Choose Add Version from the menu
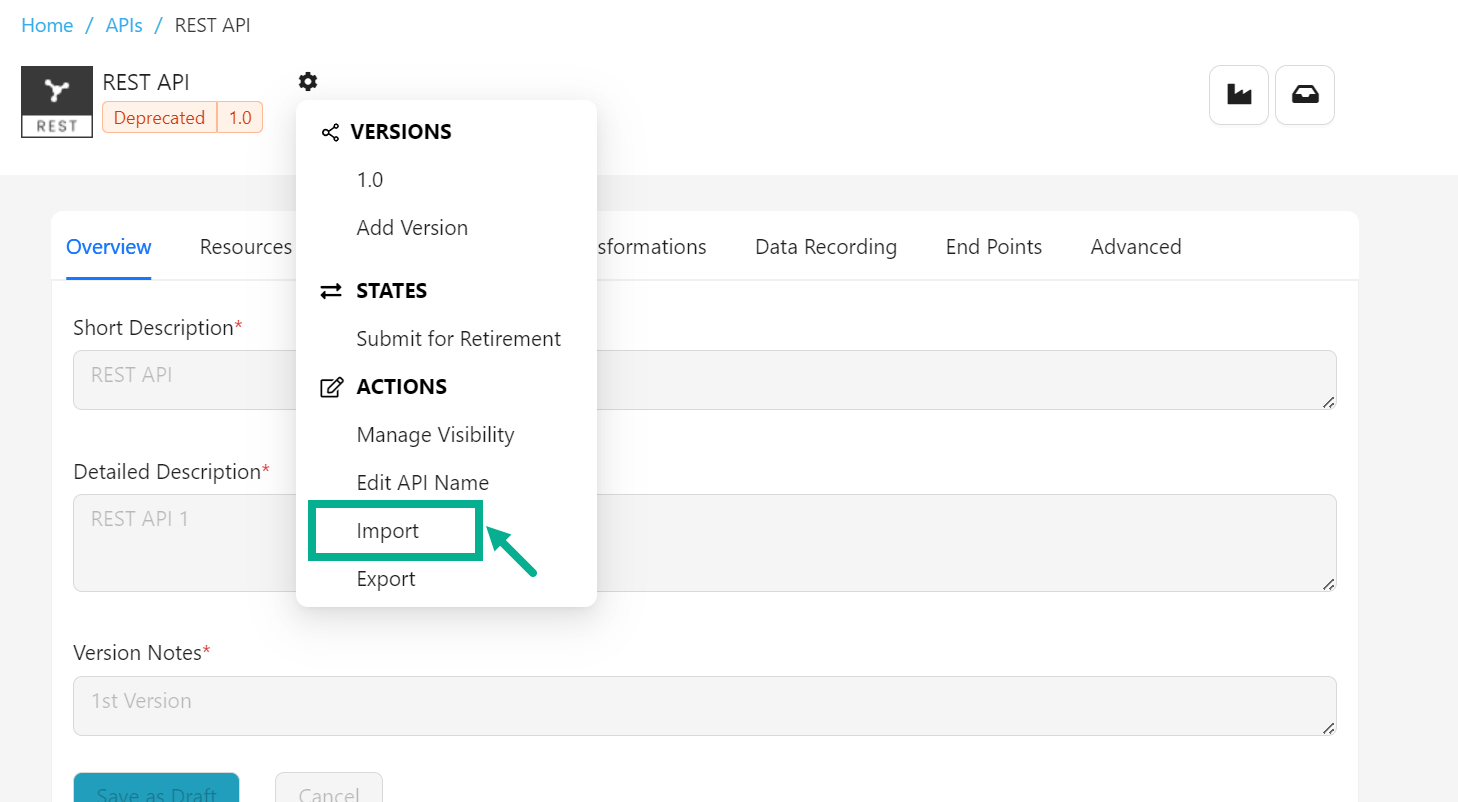 (x=412, y=228)
